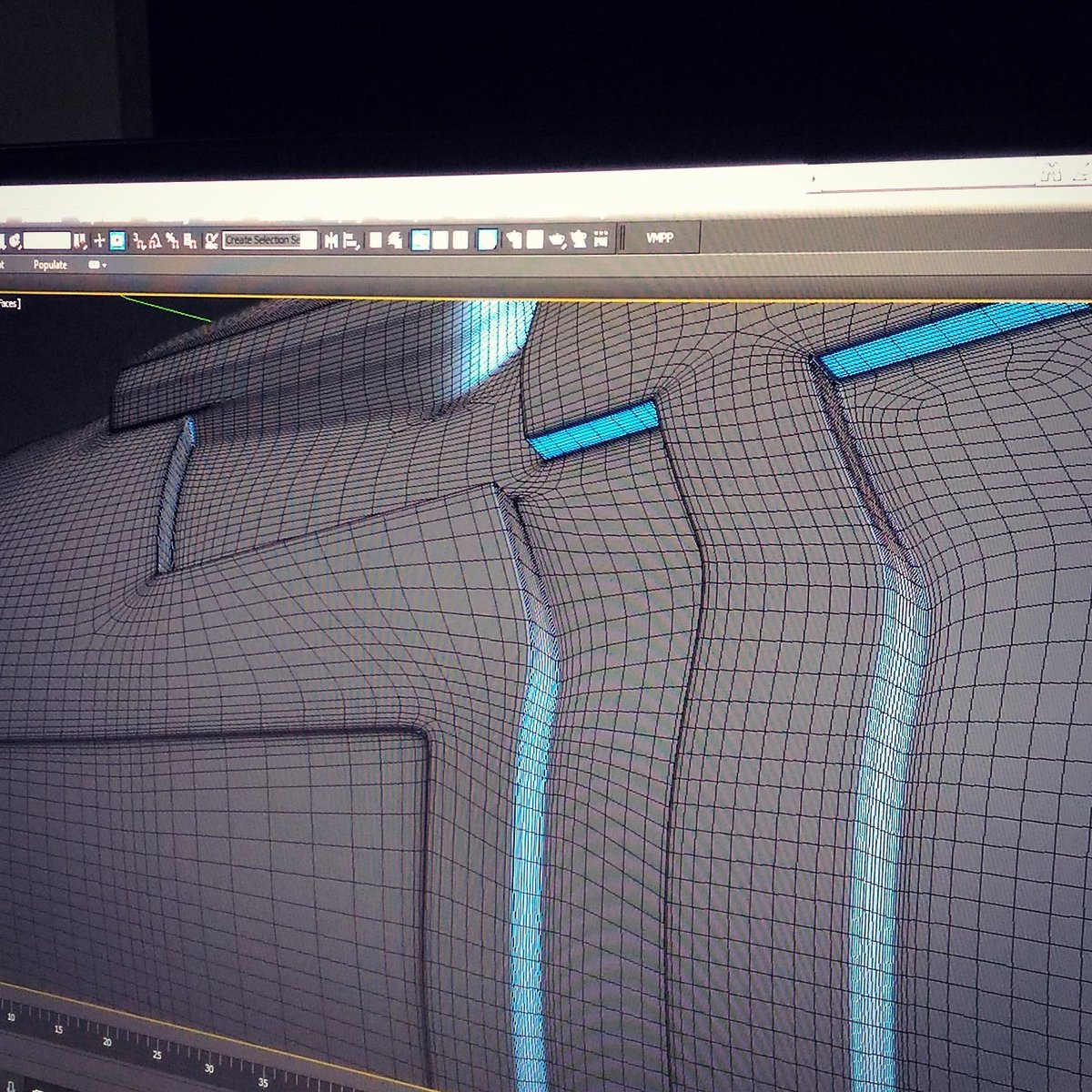Click the last icon before VMPP
Screen dimensions: 1092x1092
tap(601, 239)
